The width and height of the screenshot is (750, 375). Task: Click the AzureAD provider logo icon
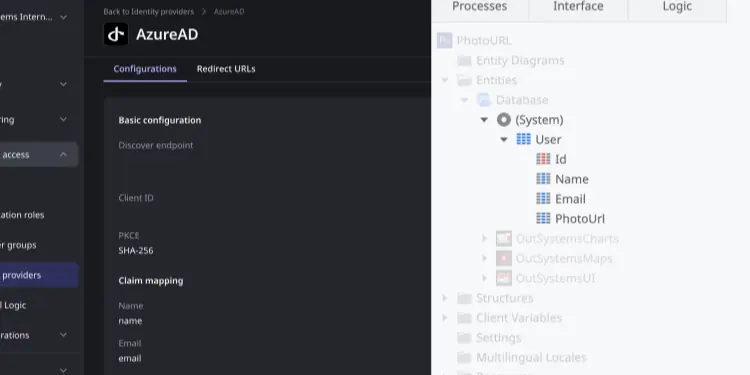[116, 34]
